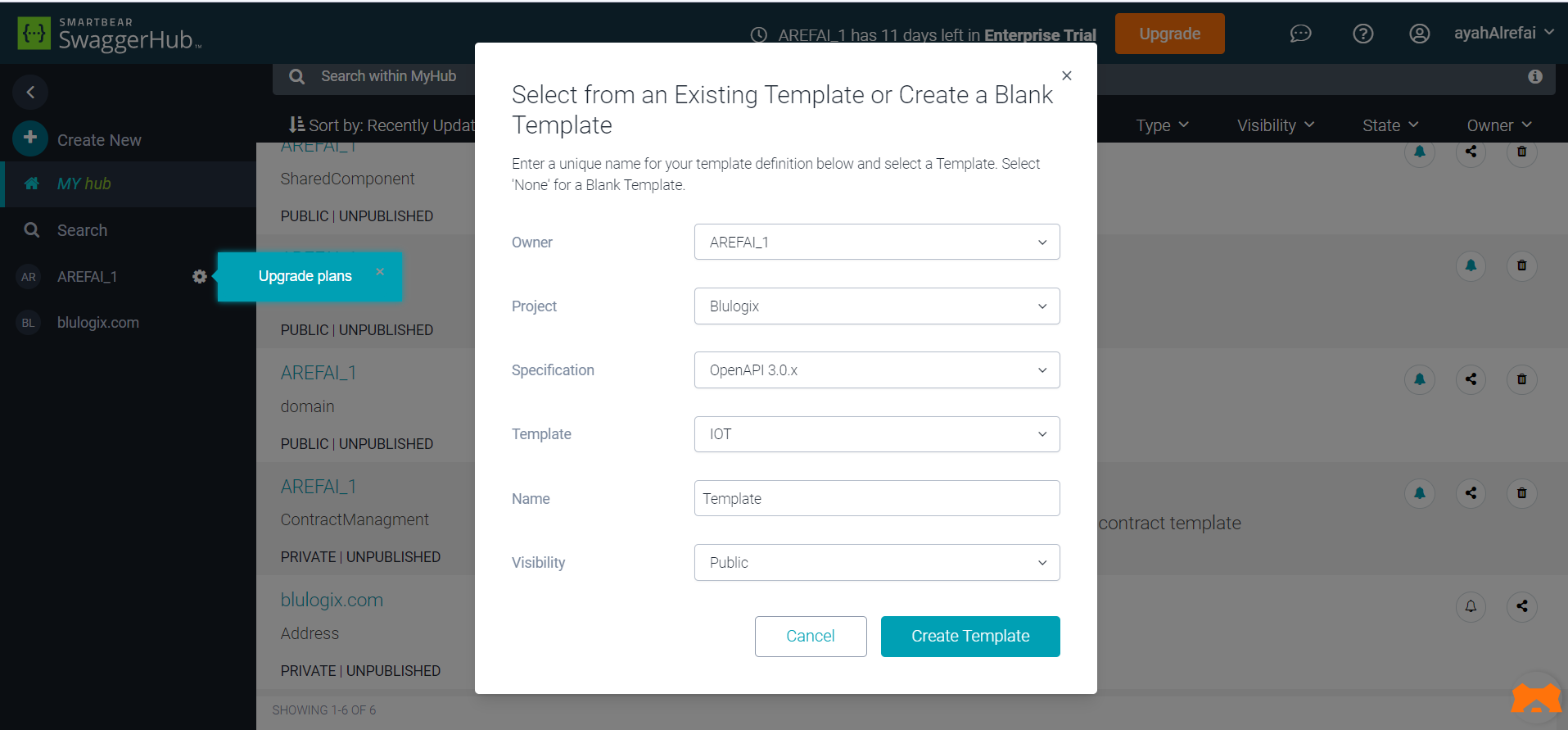Open MY hub in sidebar
The width and height of the screenshot is (1568, 730).
pos(84,184)
